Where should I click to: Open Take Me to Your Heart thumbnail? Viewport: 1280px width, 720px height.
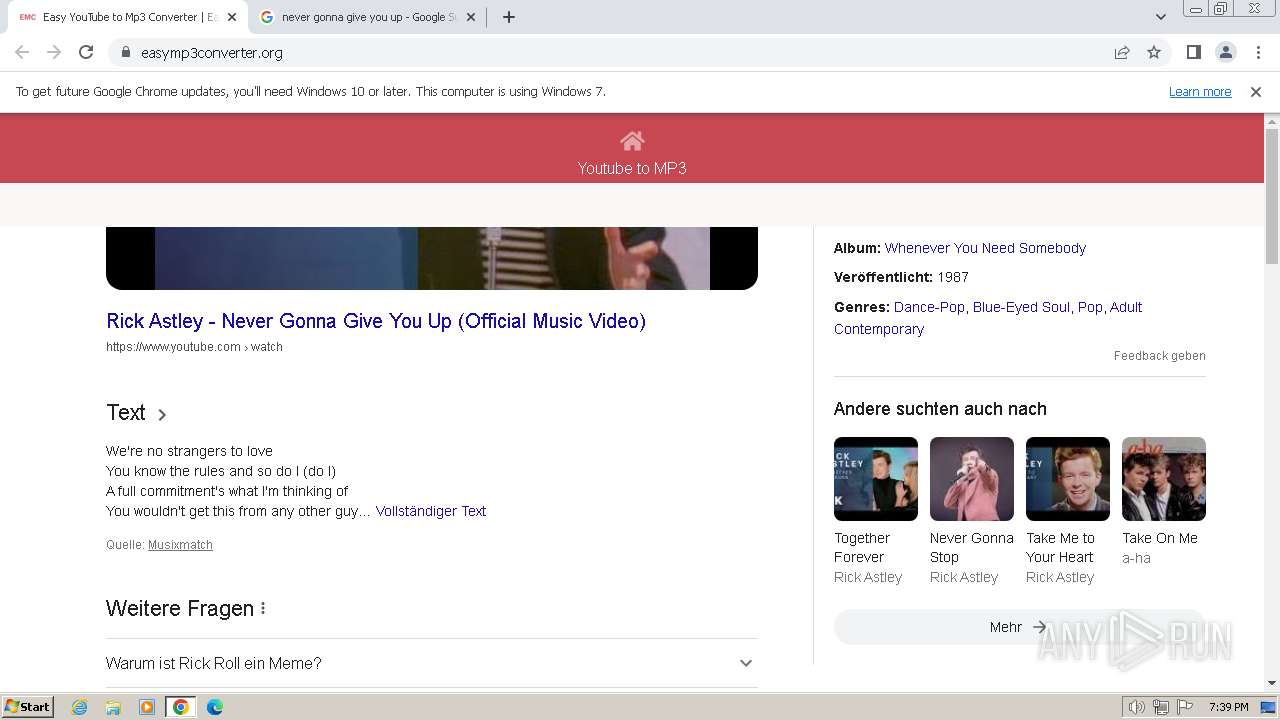[x=1068, y=479]
